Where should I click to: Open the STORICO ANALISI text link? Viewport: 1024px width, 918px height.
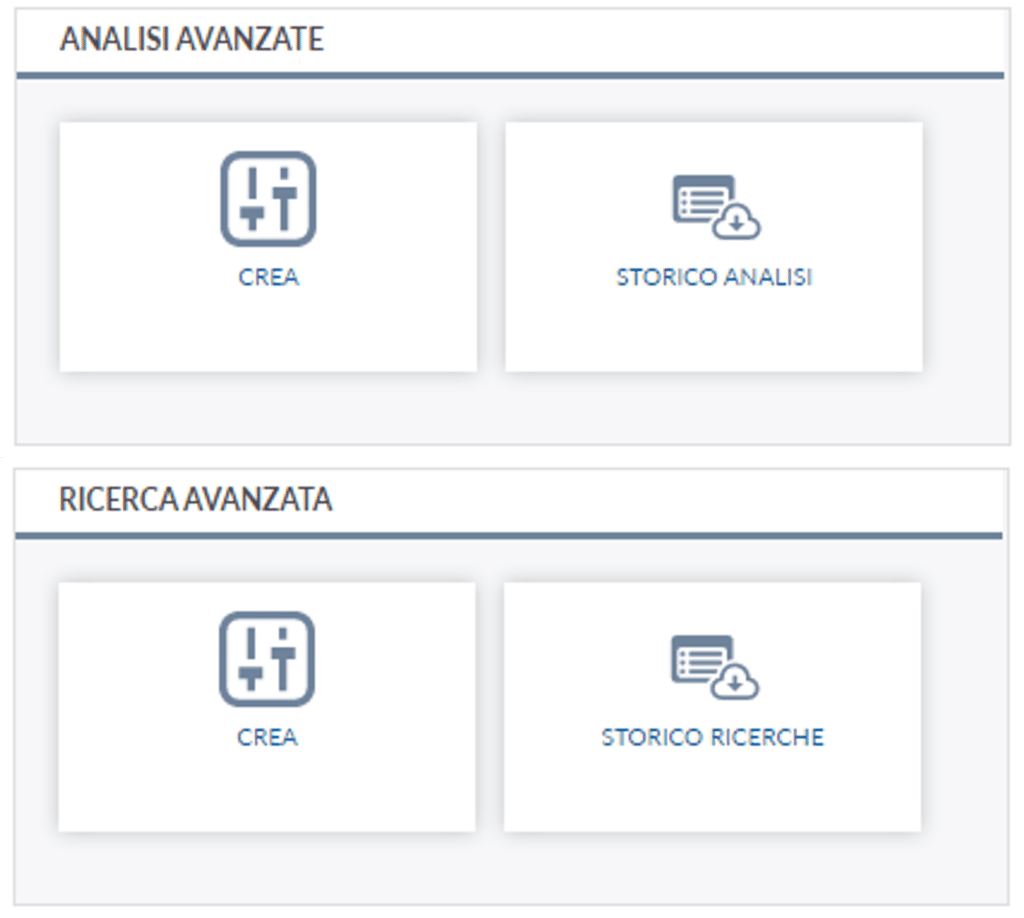[714, 277]
